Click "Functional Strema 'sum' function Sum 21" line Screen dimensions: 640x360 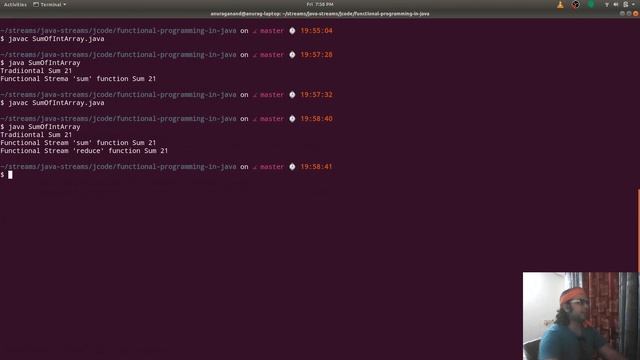78,79
